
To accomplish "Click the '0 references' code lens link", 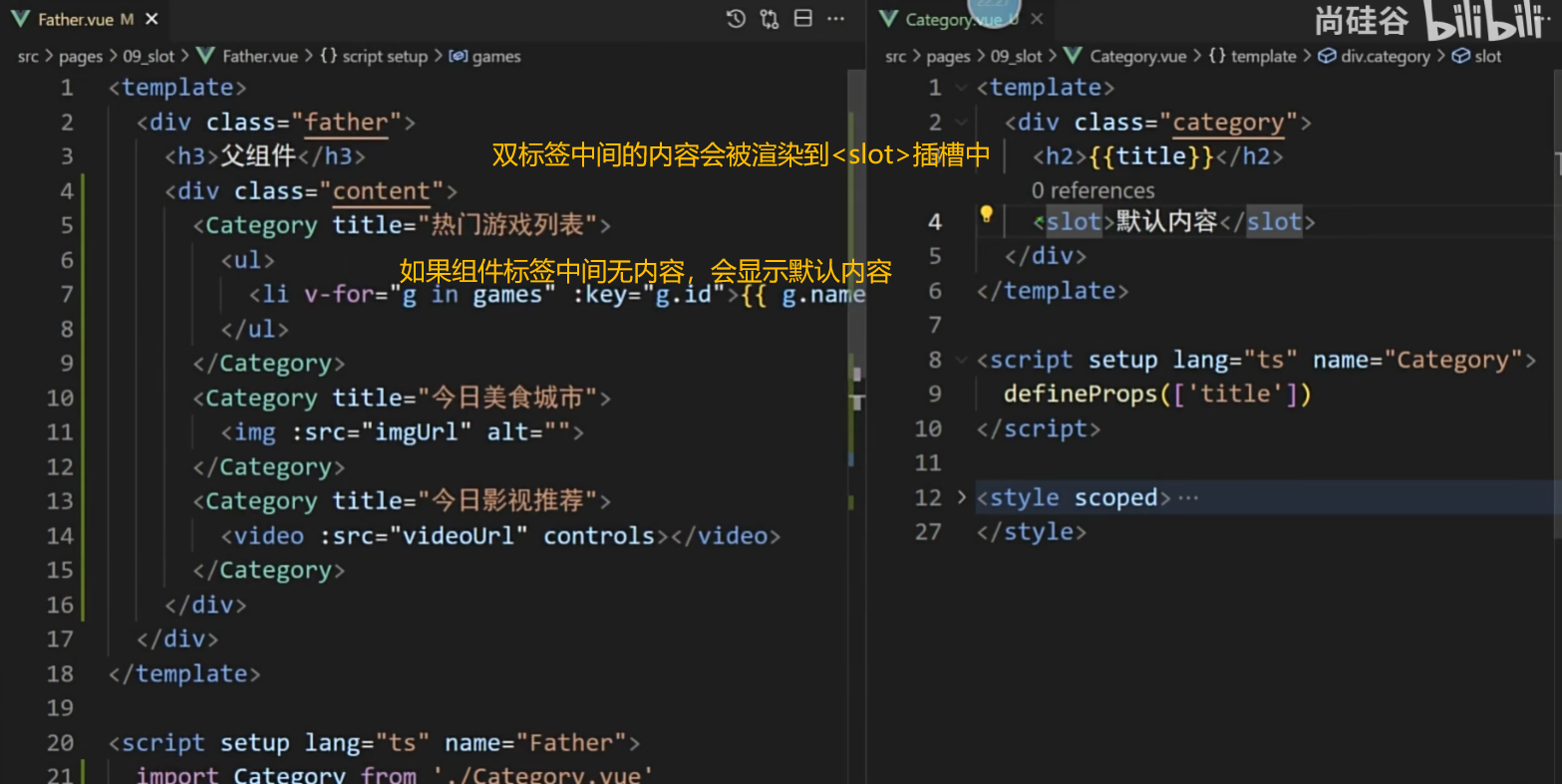I will 1093,190.
